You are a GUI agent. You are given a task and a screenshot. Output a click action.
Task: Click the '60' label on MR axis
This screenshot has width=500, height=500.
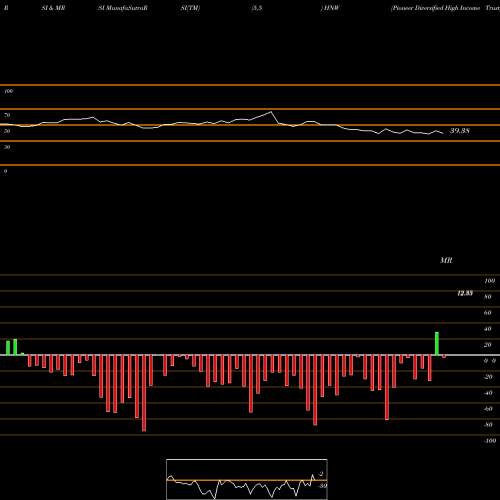(x=487, y=313)
